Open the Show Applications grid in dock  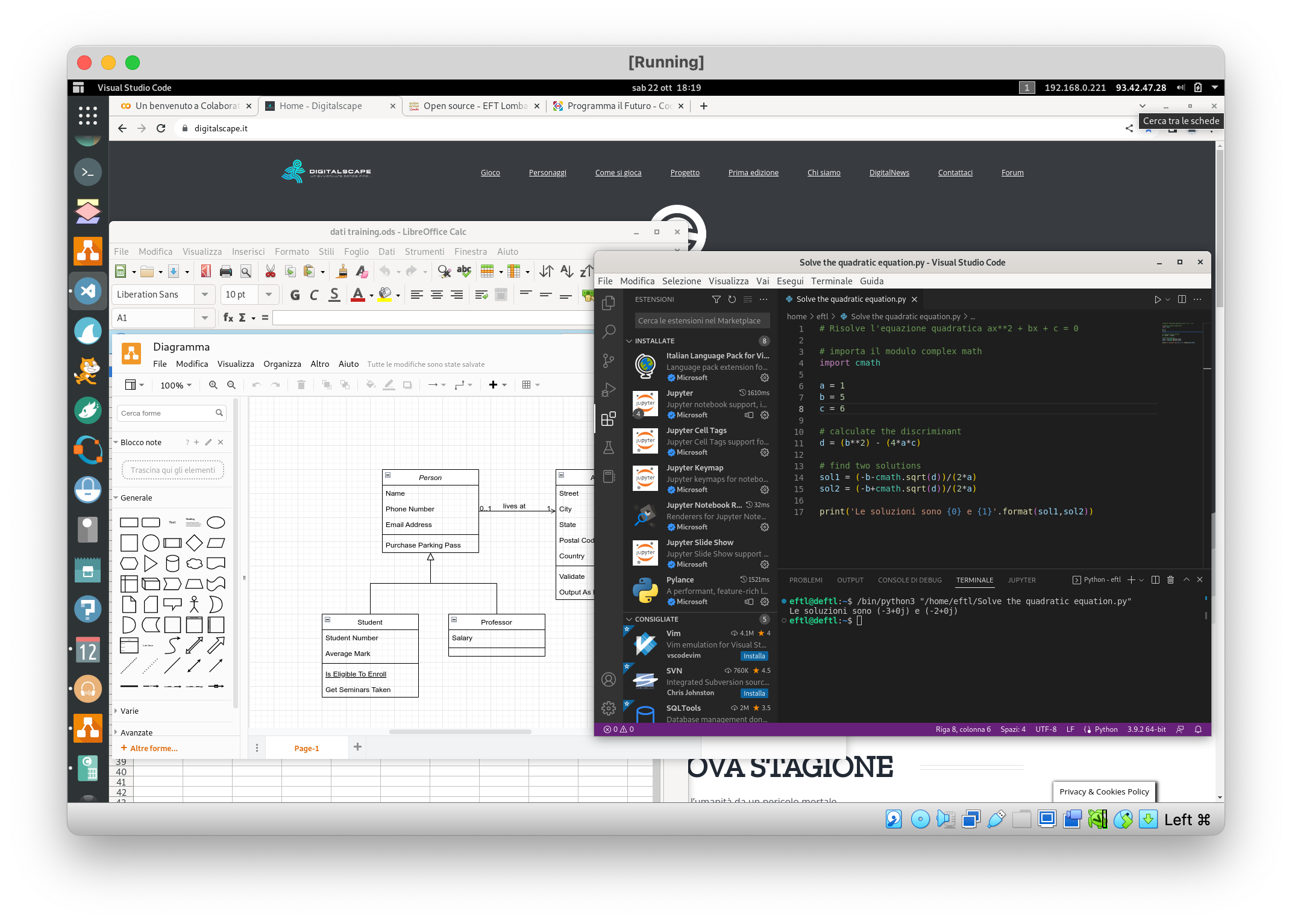pos(88,115)
